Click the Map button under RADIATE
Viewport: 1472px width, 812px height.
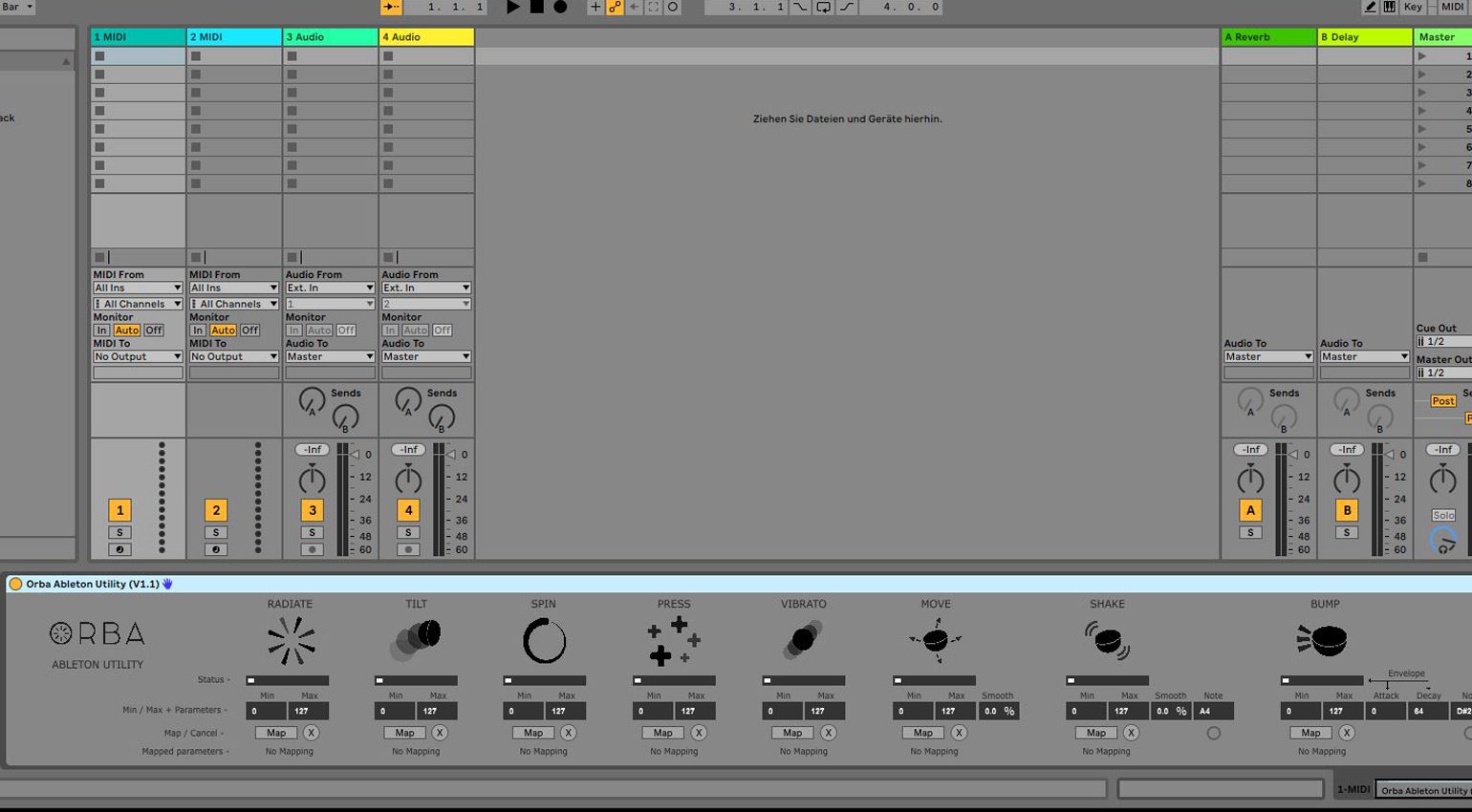pyautogui.click(x=276, y=733)
